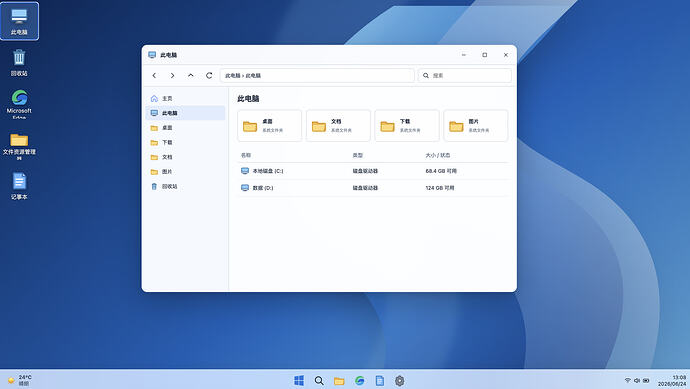Select 本地磁盘 (C:) drive
690x389 pixels.
pos(373,171)
